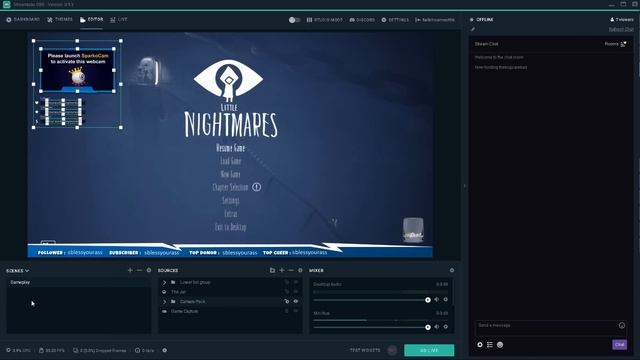The width and height of the screenshot is (640, 360).
Task: Open source properties gear icon
Action: tap(300, 270)
